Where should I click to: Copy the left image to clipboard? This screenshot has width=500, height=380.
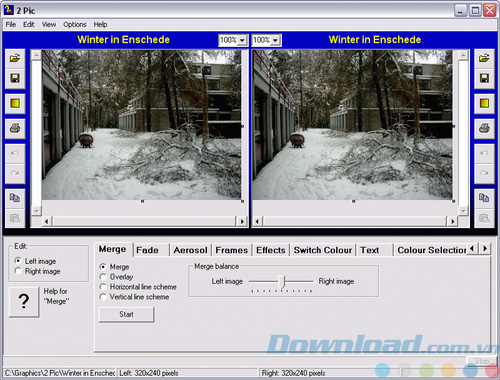(15, 198)
